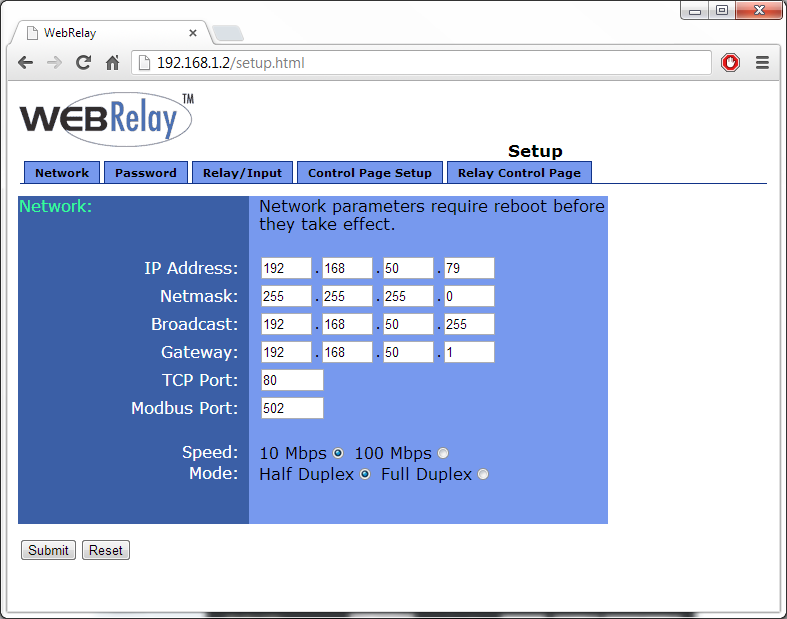Viewport: 787px width, 619px height.
Task: Select the 100 Mbps speed option
Action: pos(443,453)
